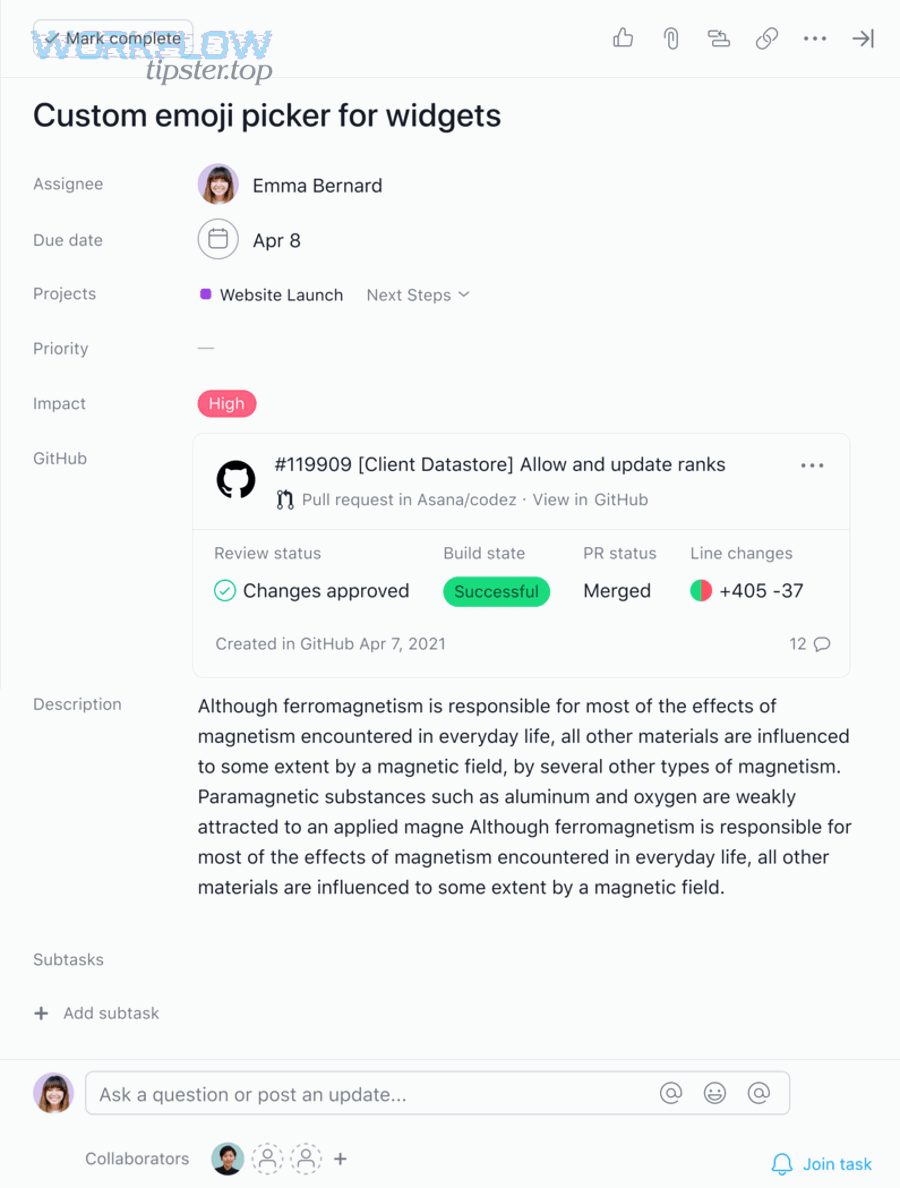Viewport: 900px width, 1188px height.
Task: Open the due date calendar icon
Action: [218, 239]
